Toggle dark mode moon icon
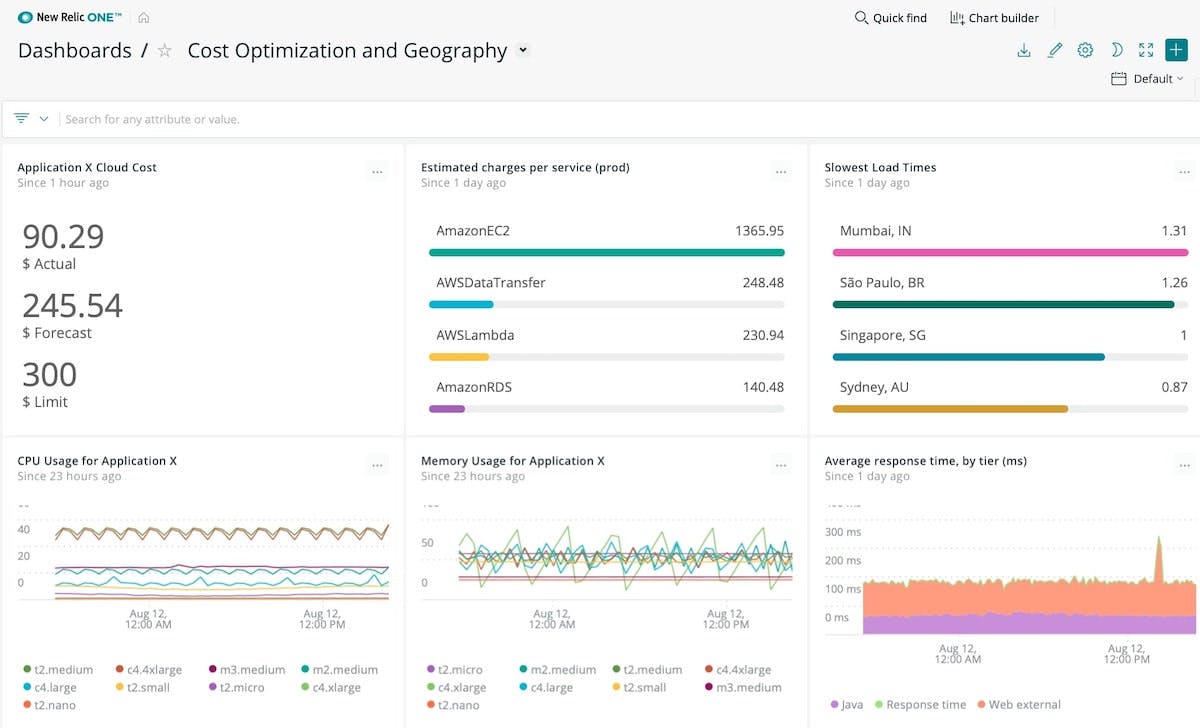This screenshot has width=1200, height=728. 1116,50
